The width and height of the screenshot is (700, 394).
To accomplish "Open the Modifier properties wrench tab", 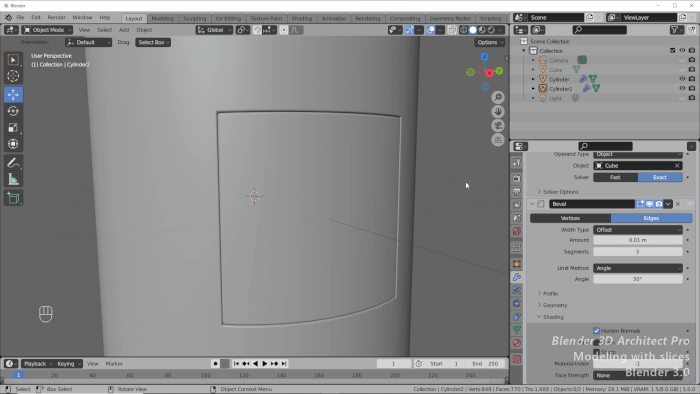I will 517,277.
